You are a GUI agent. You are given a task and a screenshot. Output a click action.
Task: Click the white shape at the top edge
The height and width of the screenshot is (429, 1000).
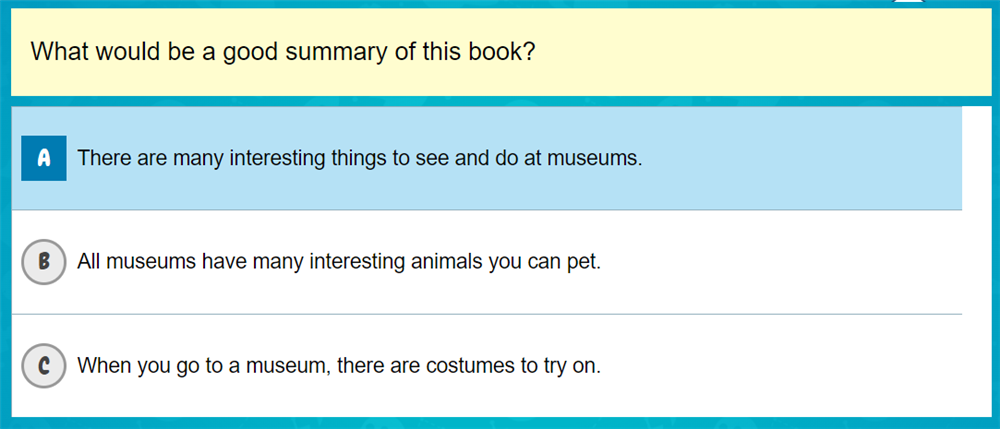tap(908, 2)
